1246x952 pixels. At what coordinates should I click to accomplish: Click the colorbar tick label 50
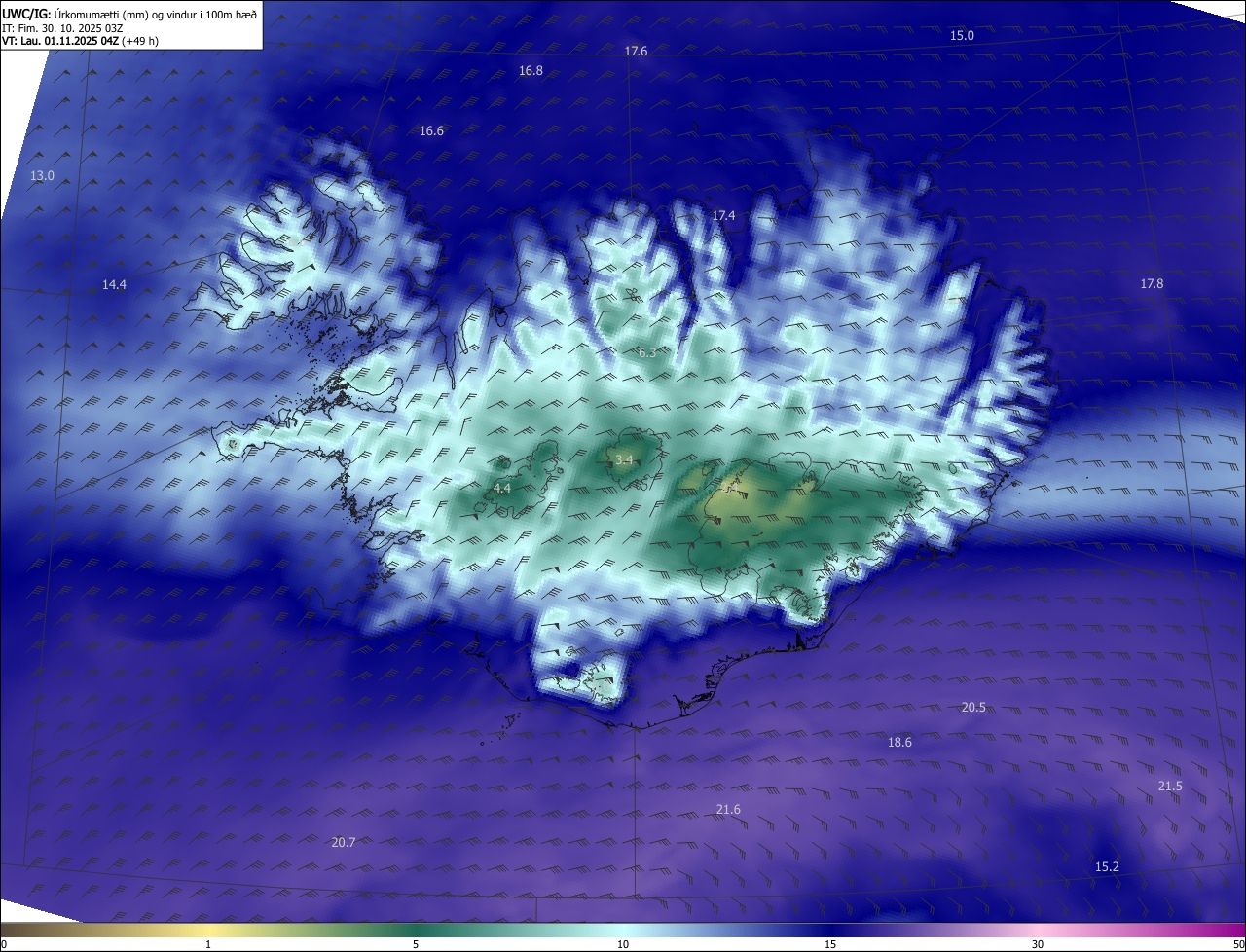(x=1238, y=944)
